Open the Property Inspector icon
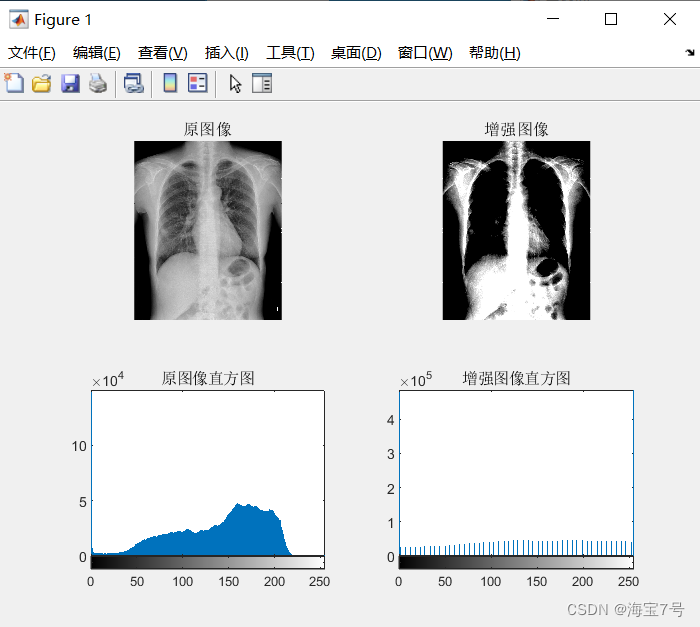Image resolution: width=700 pixels, height=627 pixels. tap(262, 83)
